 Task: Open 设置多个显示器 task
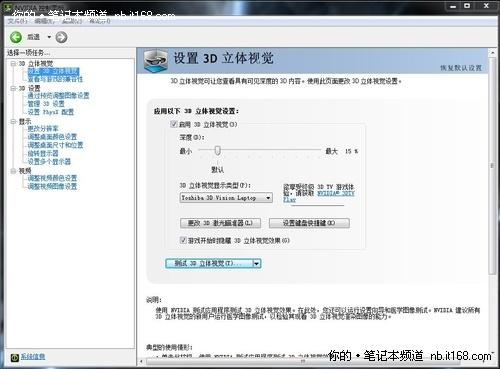[49, 162]
